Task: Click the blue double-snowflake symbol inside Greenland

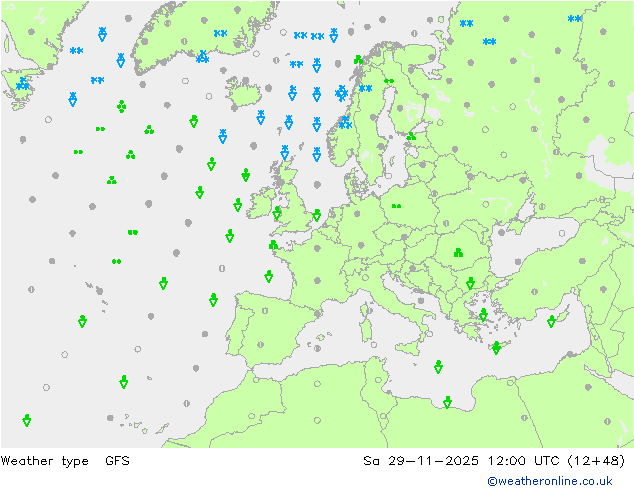Action: 220,34
